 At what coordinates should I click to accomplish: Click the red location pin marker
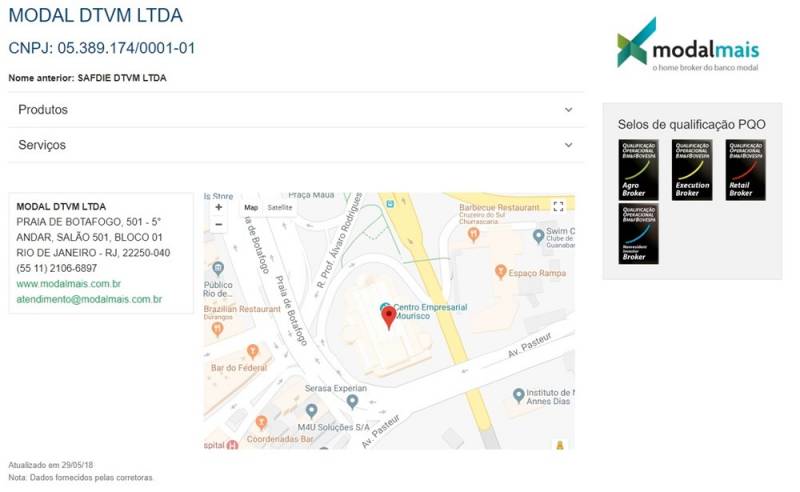389,317
